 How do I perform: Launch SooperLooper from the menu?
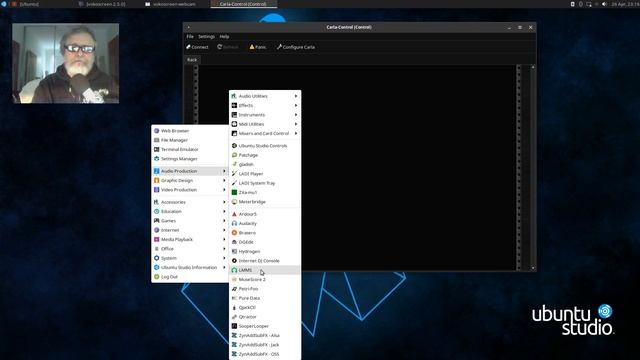(x=265, y=326)
